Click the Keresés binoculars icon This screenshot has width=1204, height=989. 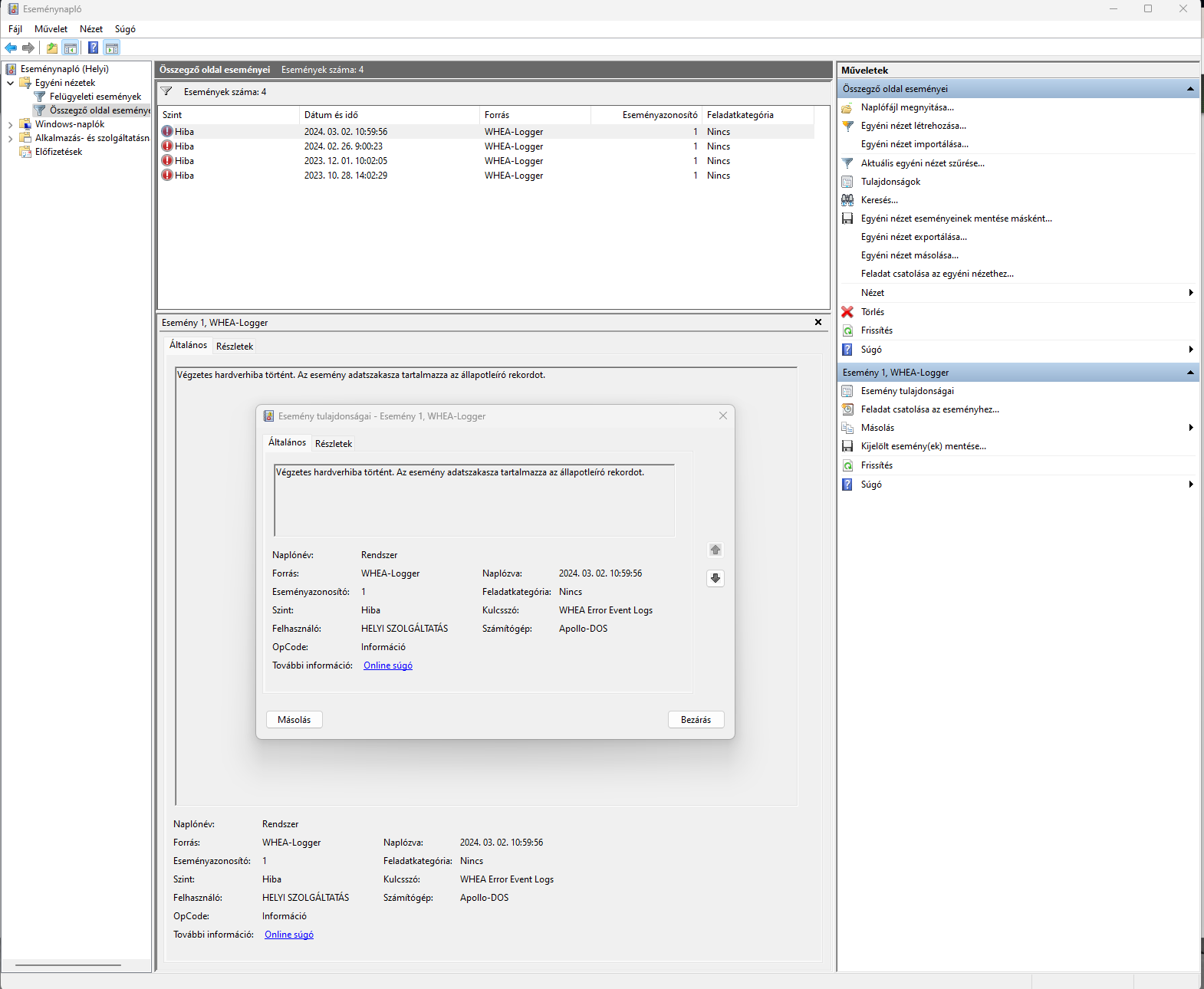tap(847, 200)
